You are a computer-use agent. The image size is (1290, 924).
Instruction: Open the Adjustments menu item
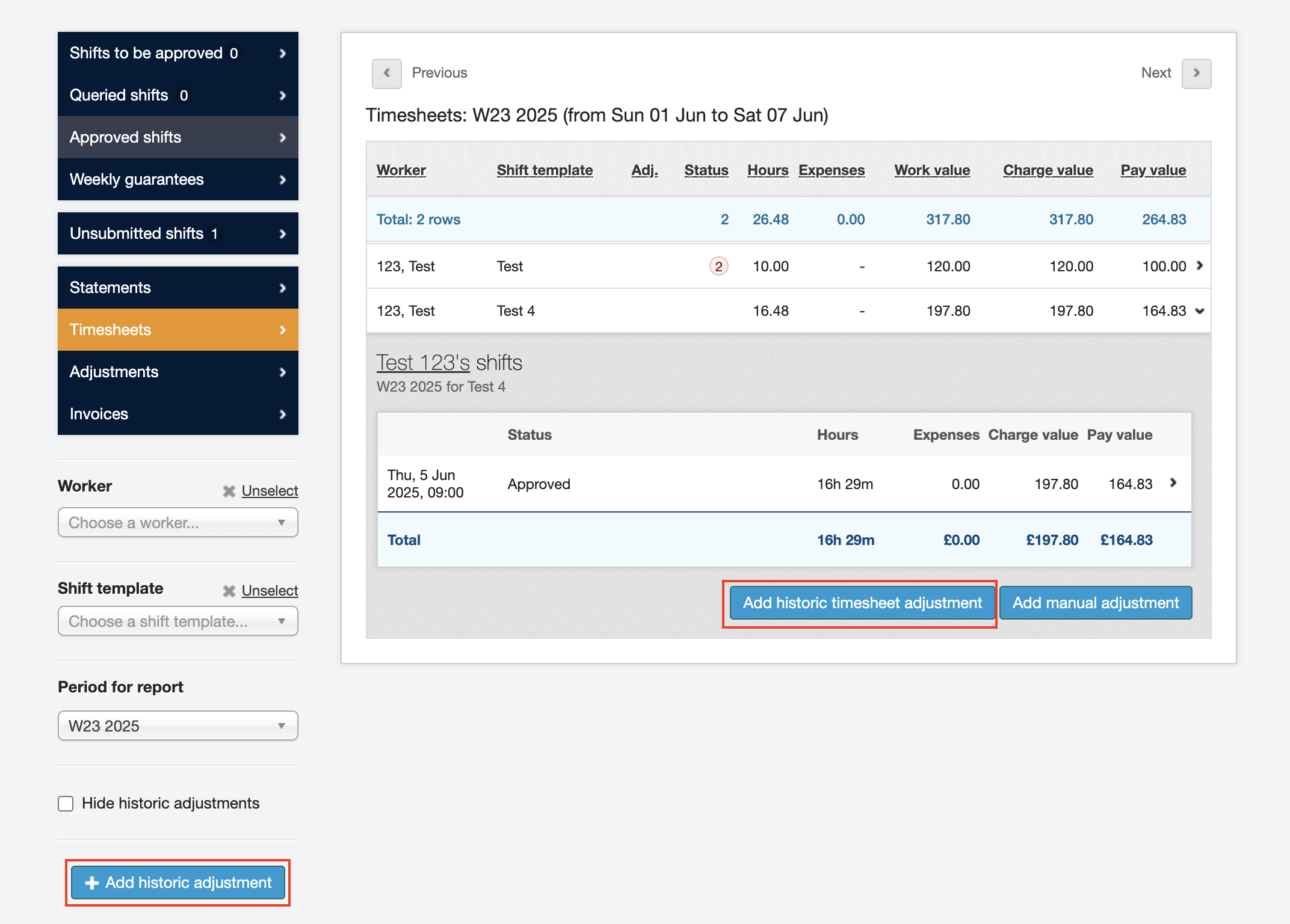(x=178, y=372)
